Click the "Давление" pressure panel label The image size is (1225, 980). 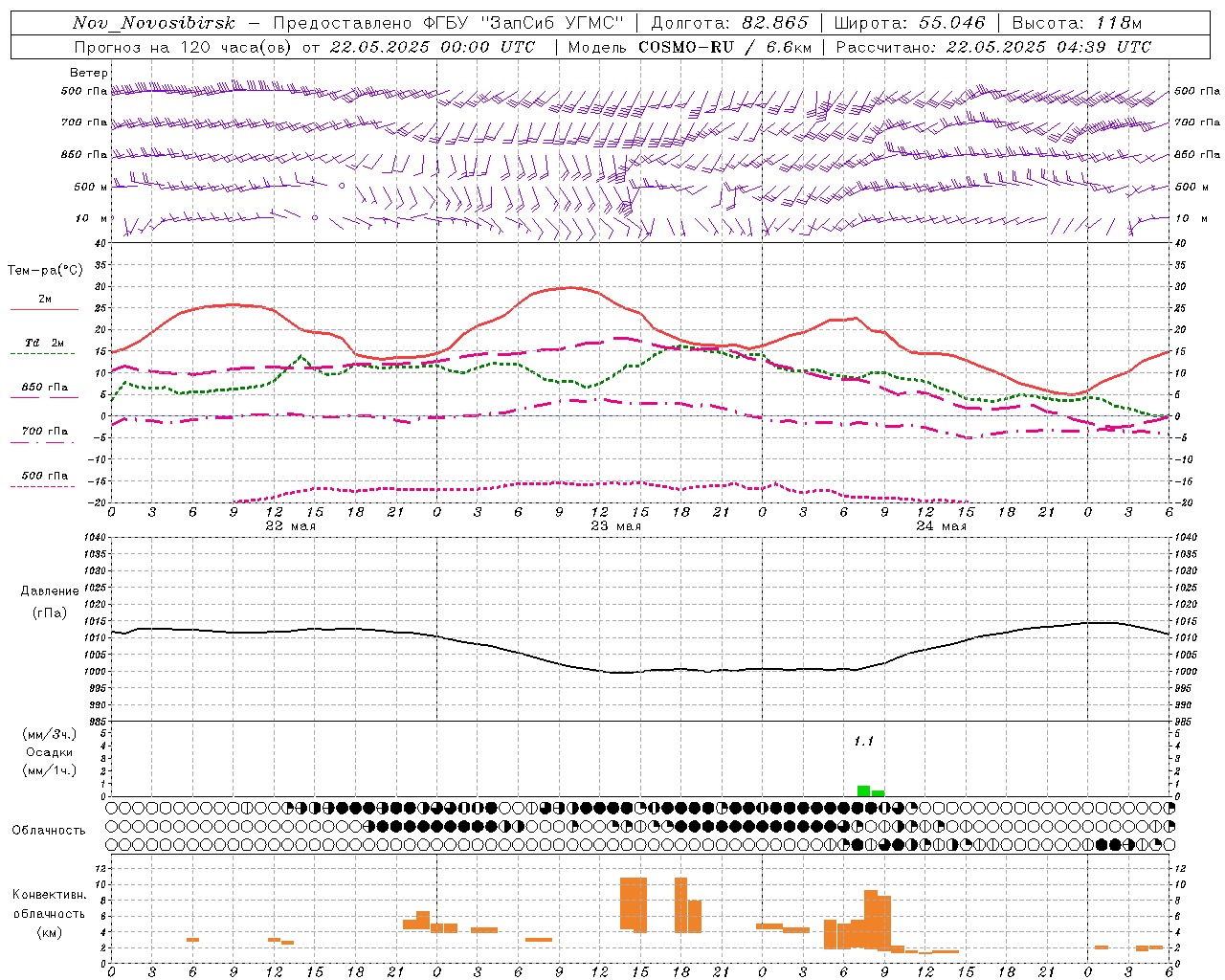click(50, 591)
